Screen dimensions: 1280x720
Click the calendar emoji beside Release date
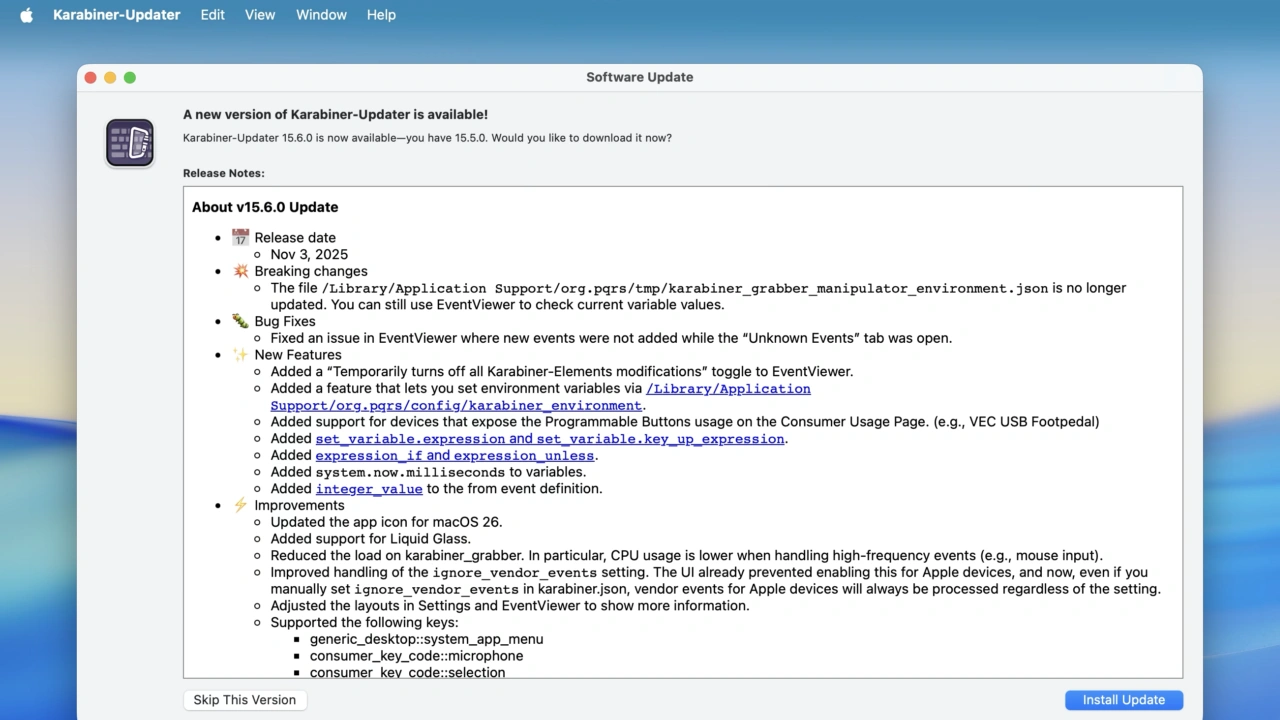[240, 238]
